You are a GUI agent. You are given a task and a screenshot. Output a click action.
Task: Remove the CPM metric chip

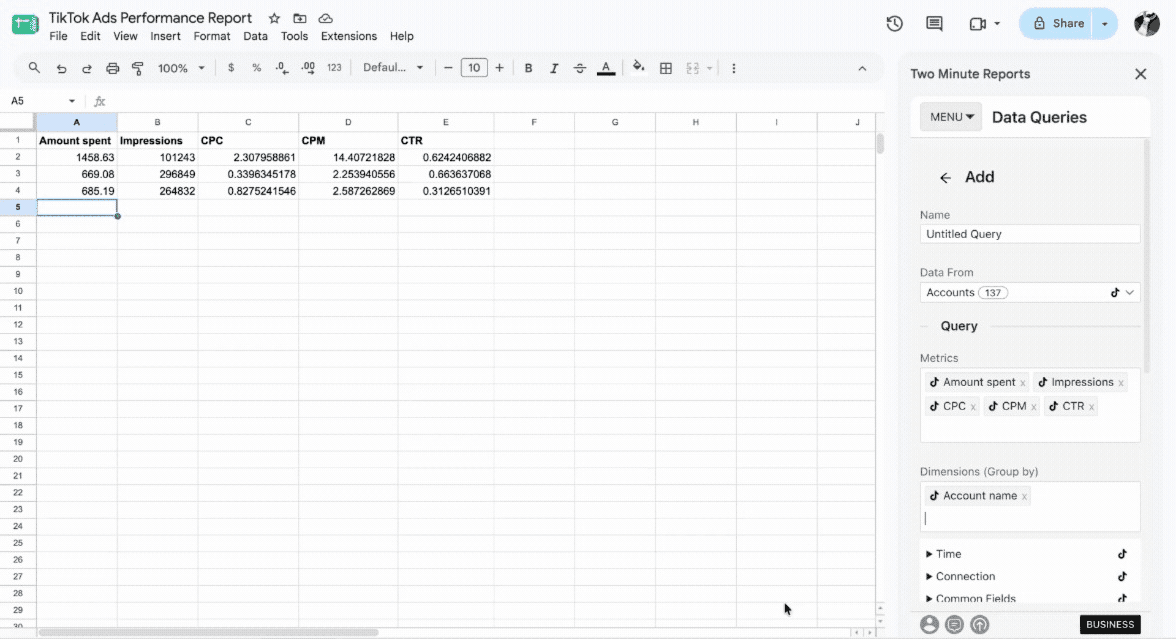click(1034, 407)
